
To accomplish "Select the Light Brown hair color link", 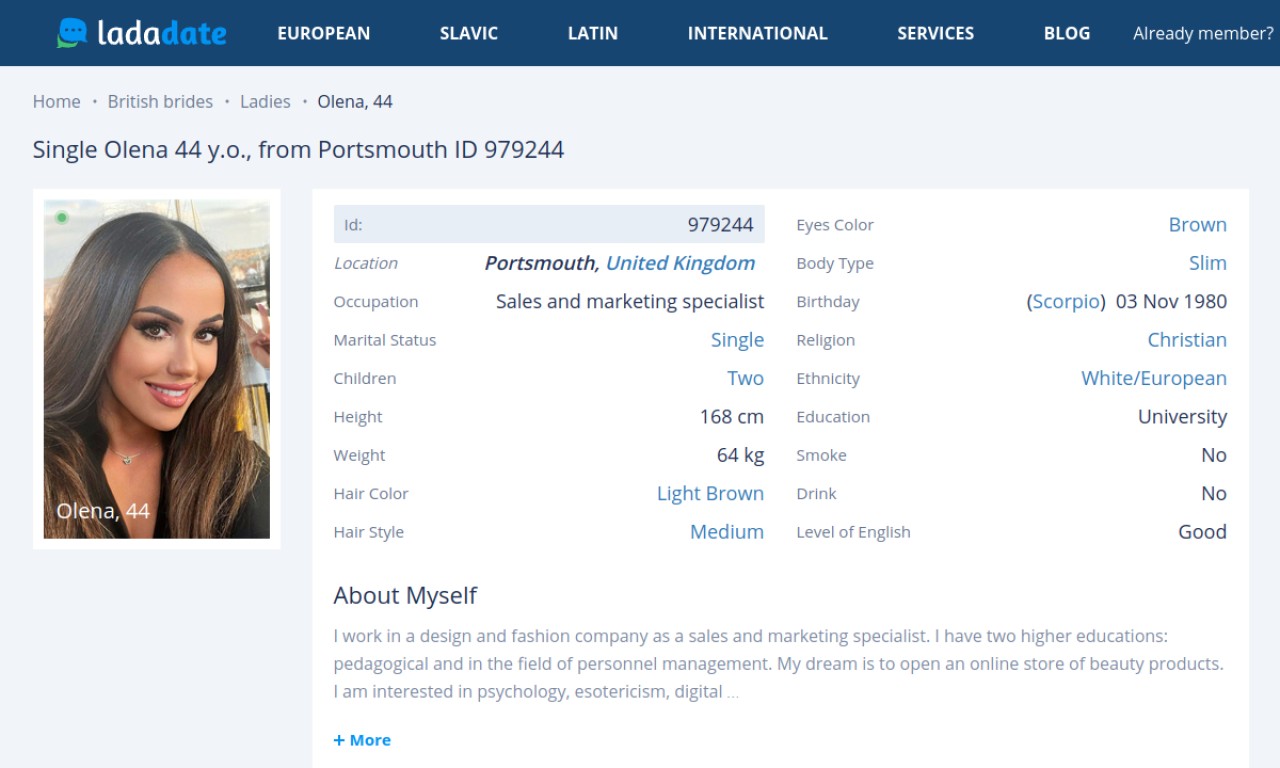I will click(710, 494).
